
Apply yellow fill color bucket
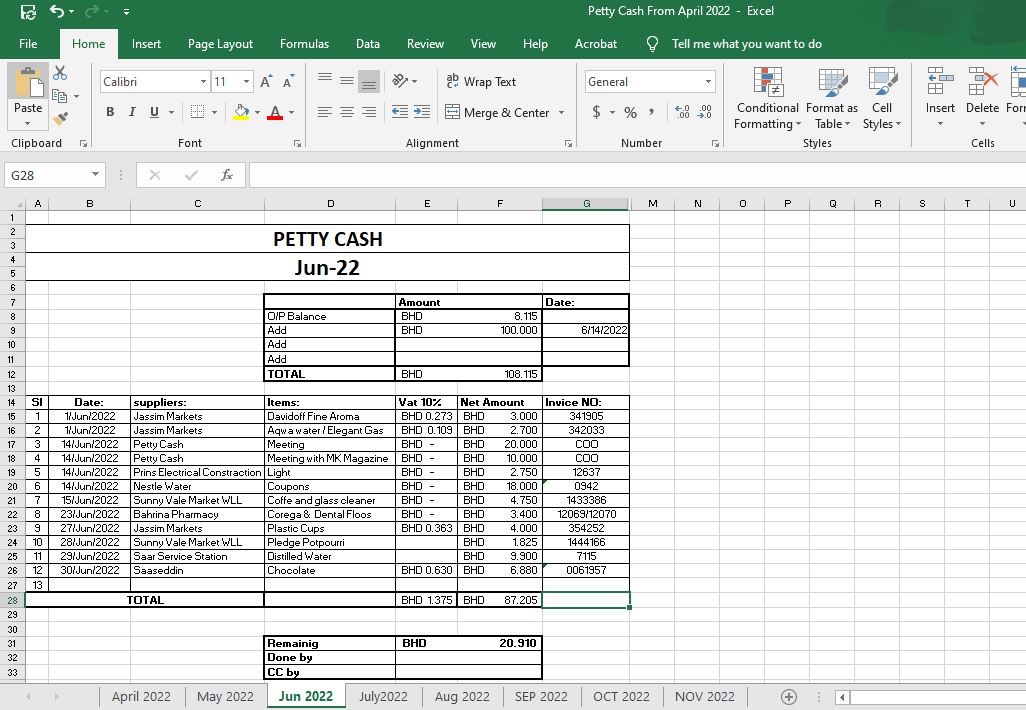241,112
